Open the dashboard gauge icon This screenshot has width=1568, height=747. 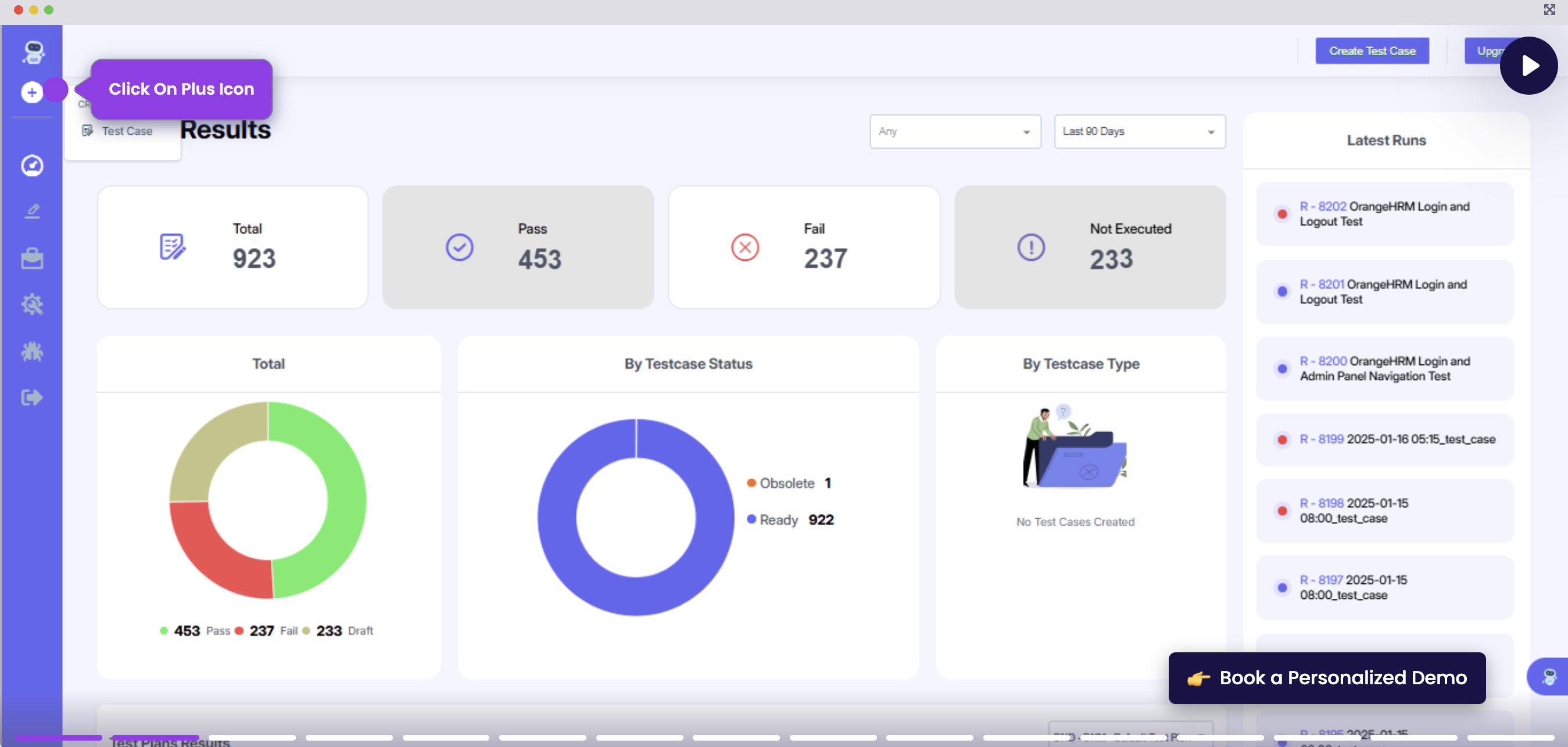click(31, 166)
